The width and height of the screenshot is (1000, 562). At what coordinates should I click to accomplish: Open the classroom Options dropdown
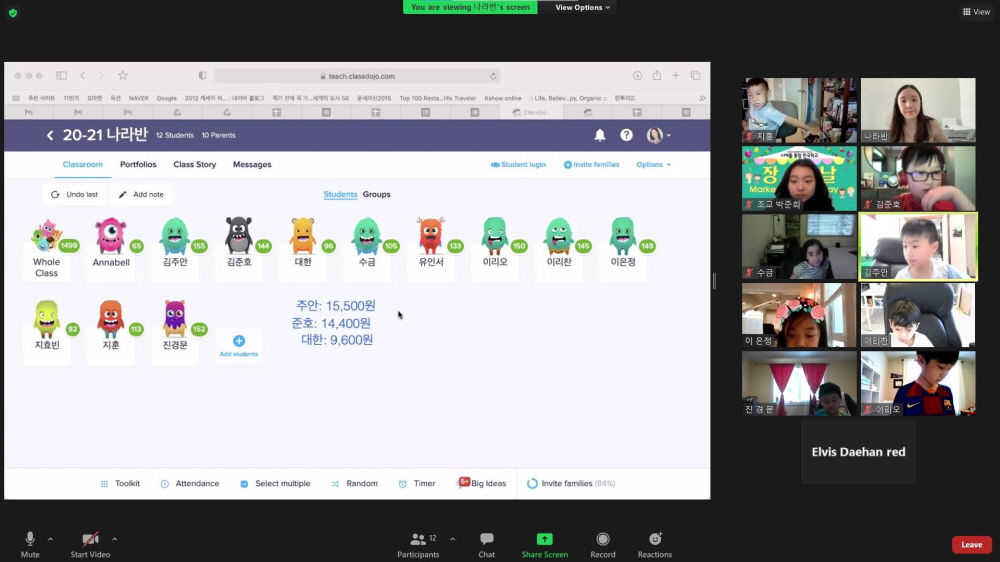point(653,165)
